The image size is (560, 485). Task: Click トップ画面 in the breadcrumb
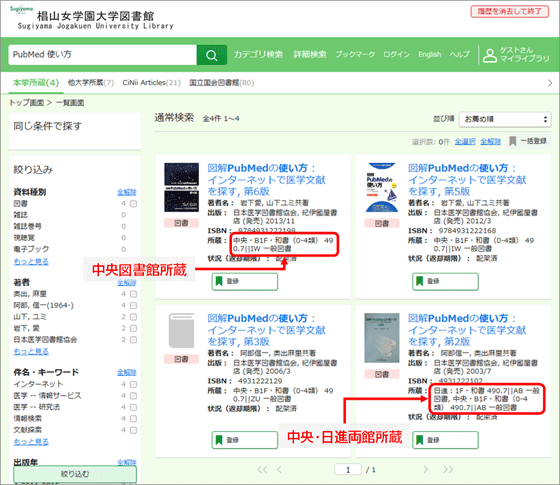coord(26,103)
